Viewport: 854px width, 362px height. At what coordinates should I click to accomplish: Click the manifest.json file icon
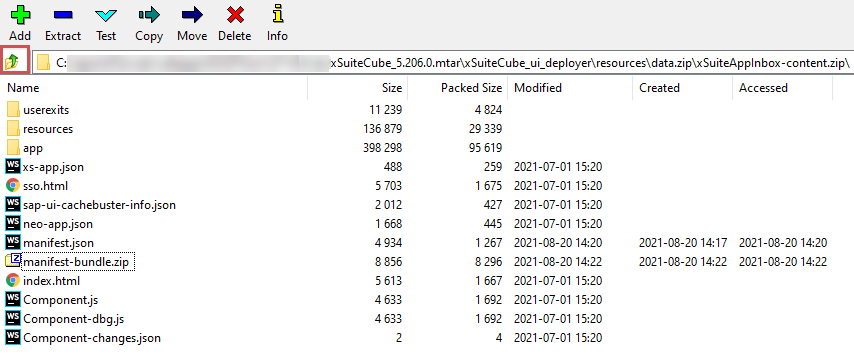[x=14, y=243]
